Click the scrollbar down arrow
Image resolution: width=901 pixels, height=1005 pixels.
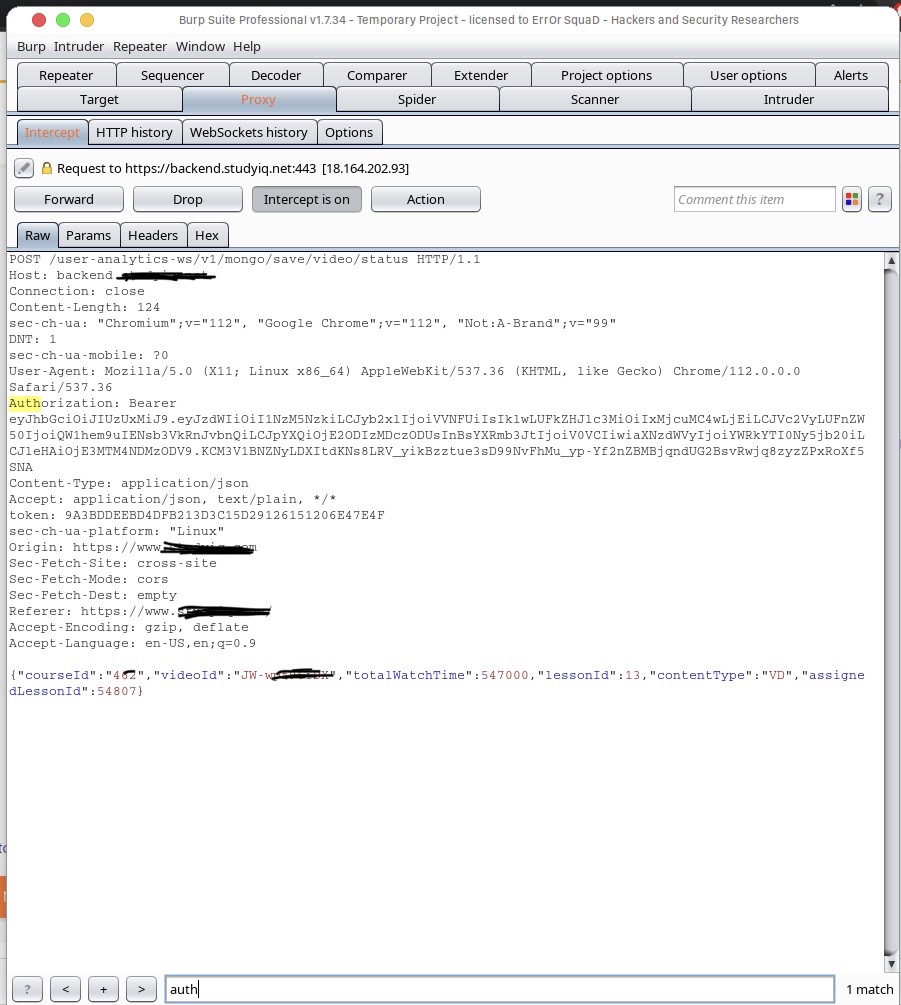tap(891, 964)
